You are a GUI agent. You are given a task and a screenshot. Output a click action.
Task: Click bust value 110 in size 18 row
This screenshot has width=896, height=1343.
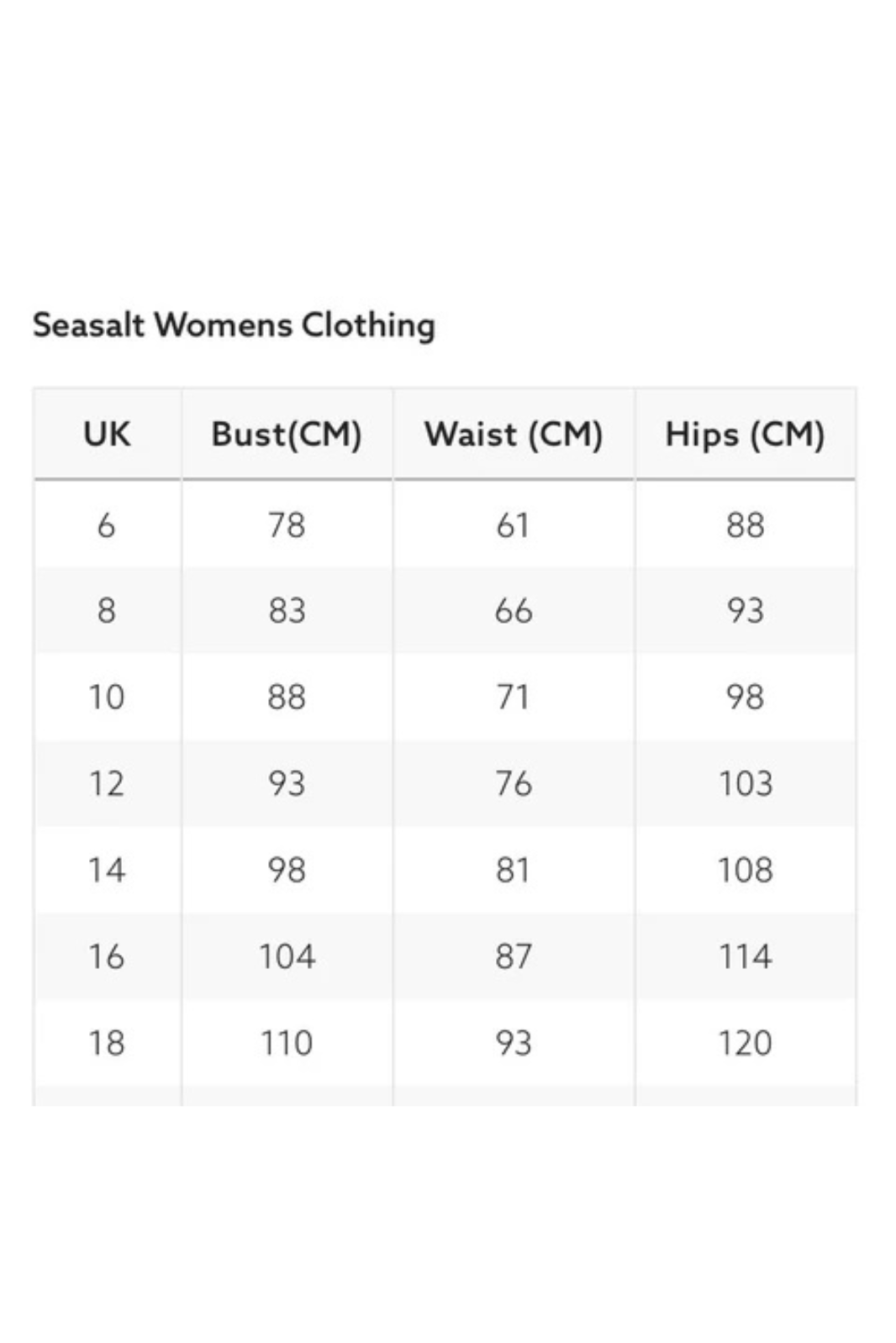pyautogui.click(x=287, y=1043)
